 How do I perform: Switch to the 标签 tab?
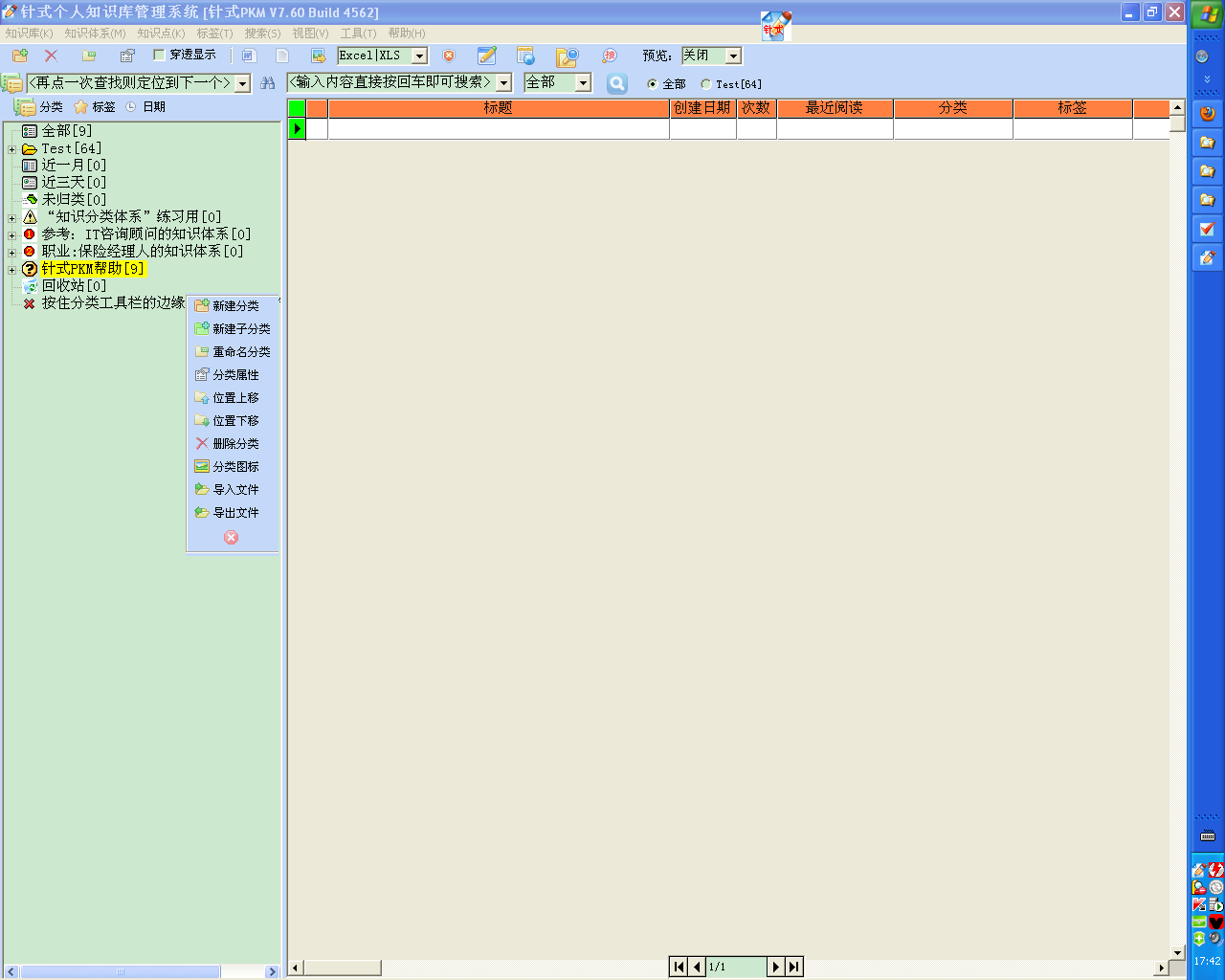[96, 107]
